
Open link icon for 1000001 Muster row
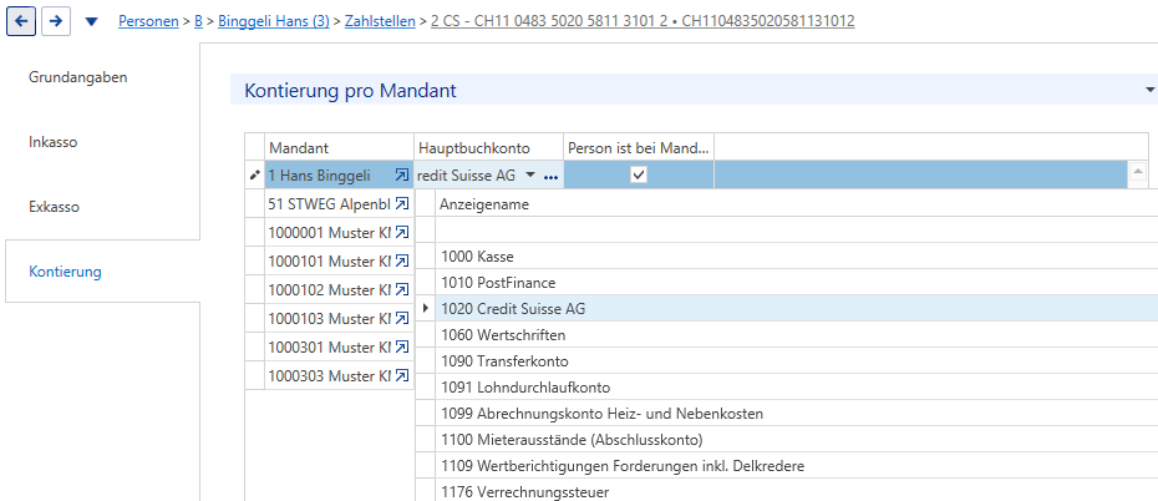[402, 232]
